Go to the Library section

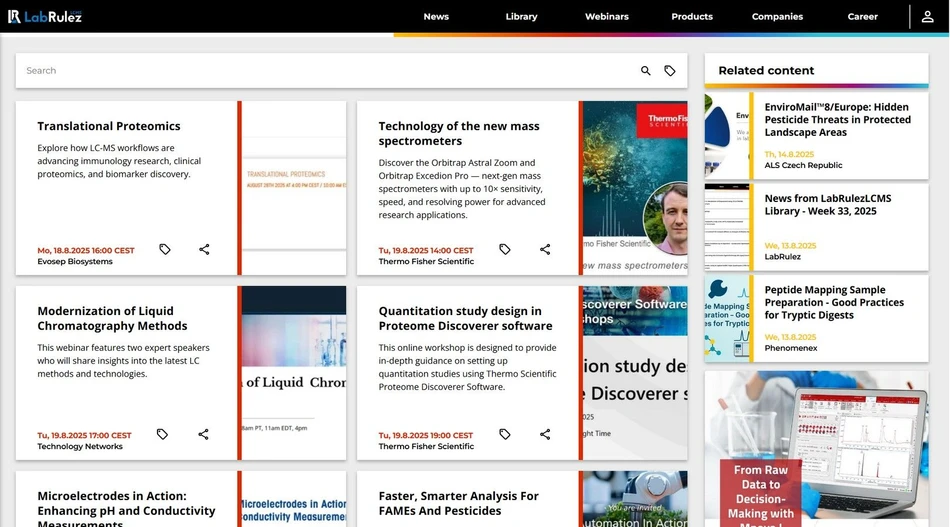[521, 17]
